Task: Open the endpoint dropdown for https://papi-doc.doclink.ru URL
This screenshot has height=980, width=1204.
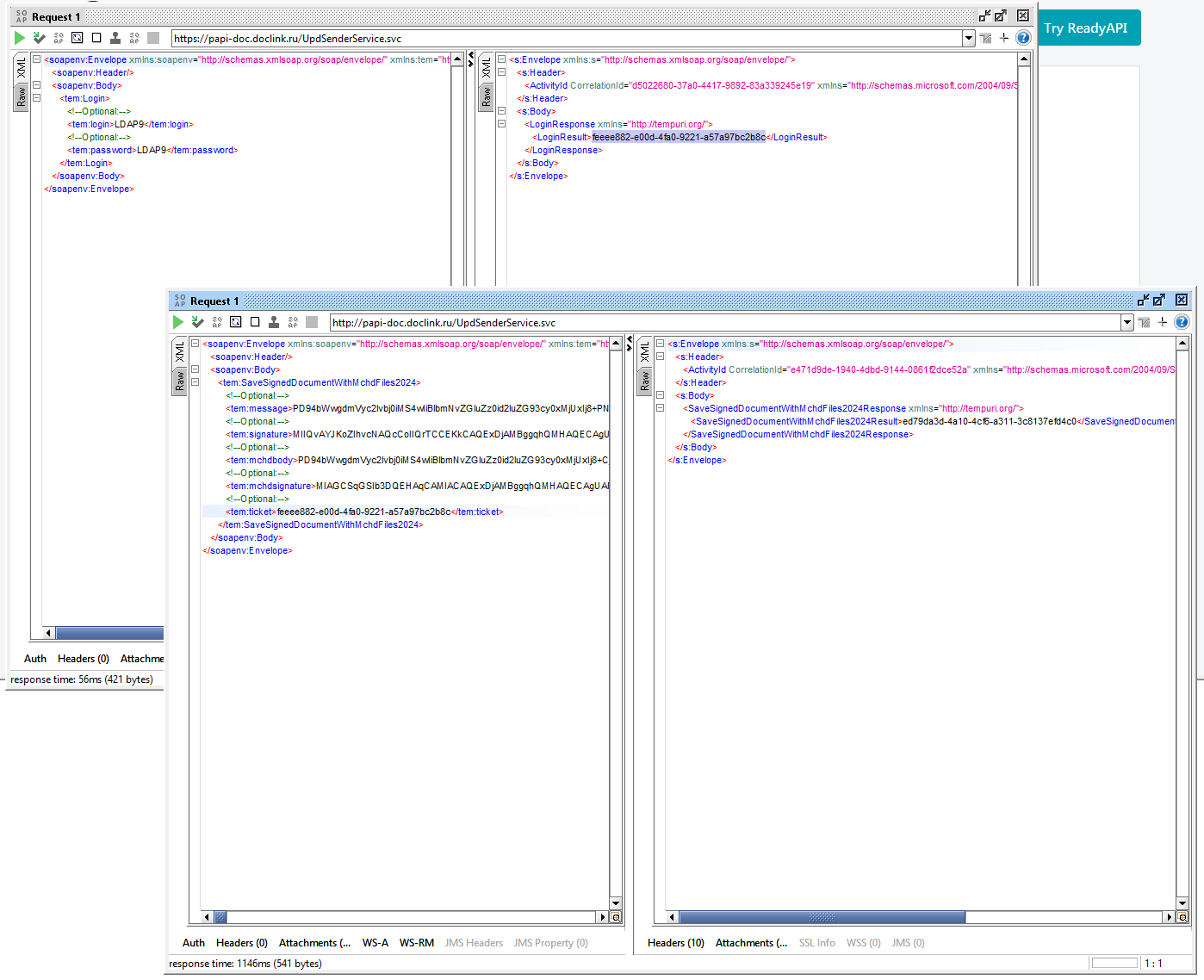Action: (x=968, y=38)
